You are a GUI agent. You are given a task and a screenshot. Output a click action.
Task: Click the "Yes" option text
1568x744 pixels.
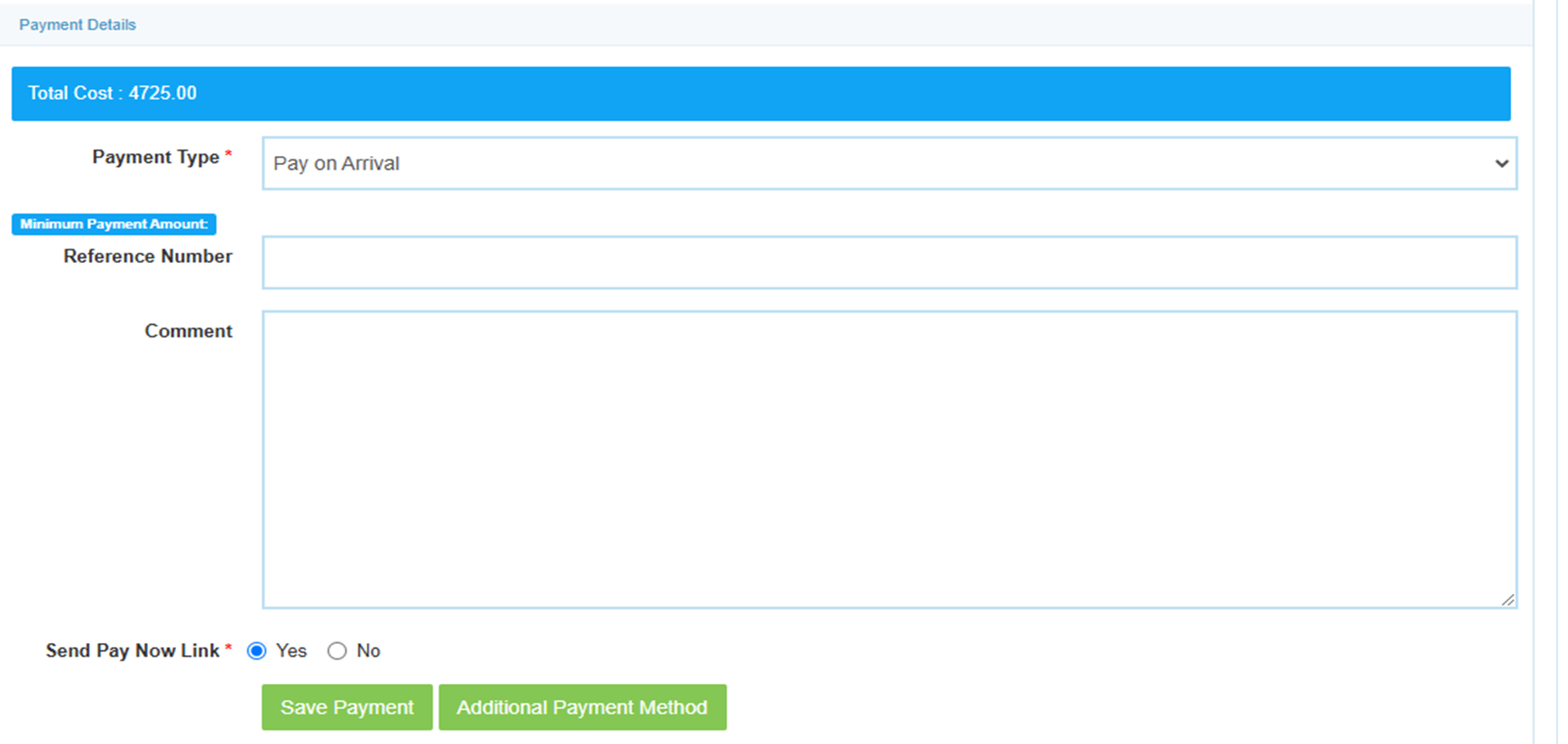tap(291, 651)
